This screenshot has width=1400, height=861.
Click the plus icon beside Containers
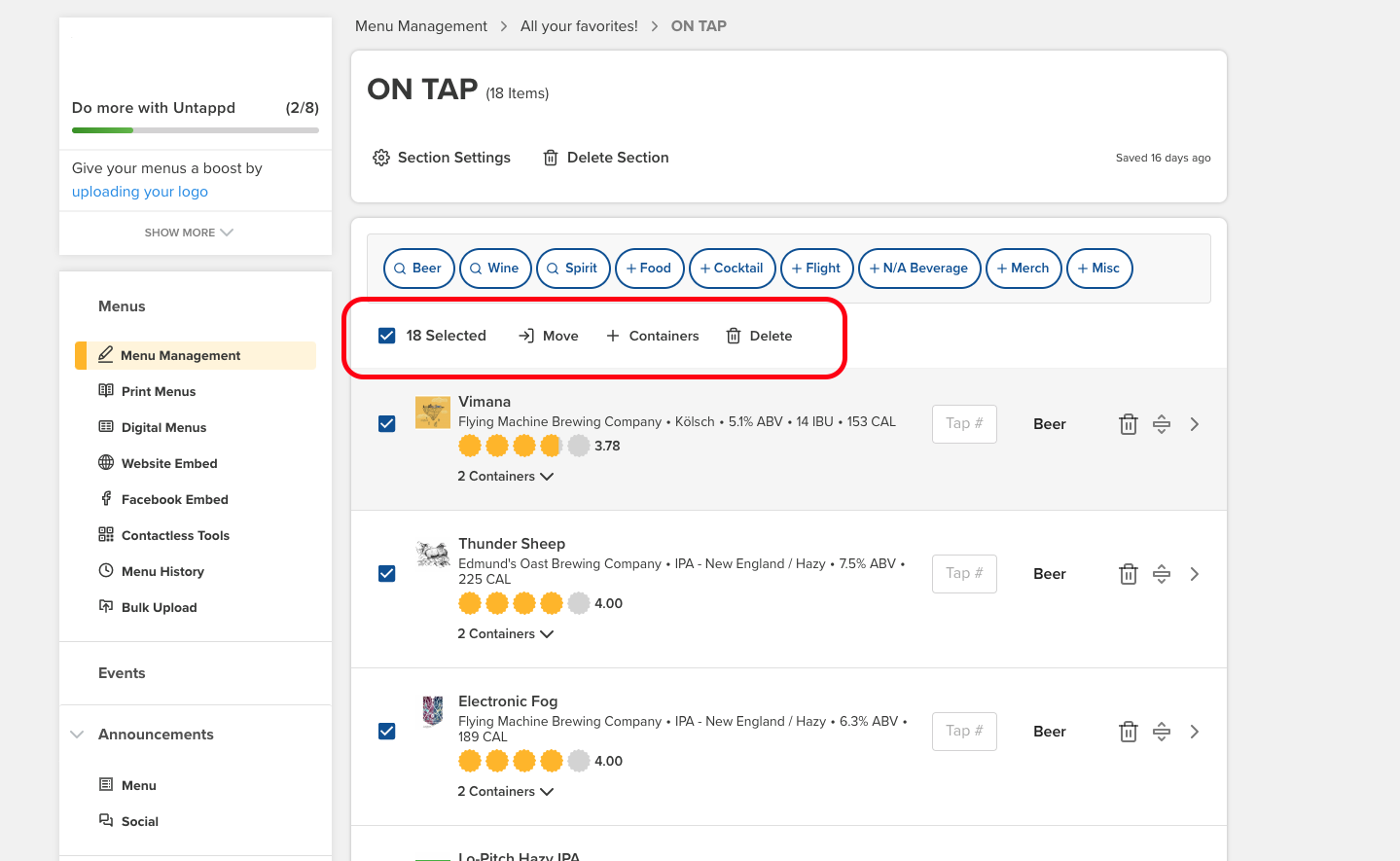pyautogui.click(x=613, y=336)
